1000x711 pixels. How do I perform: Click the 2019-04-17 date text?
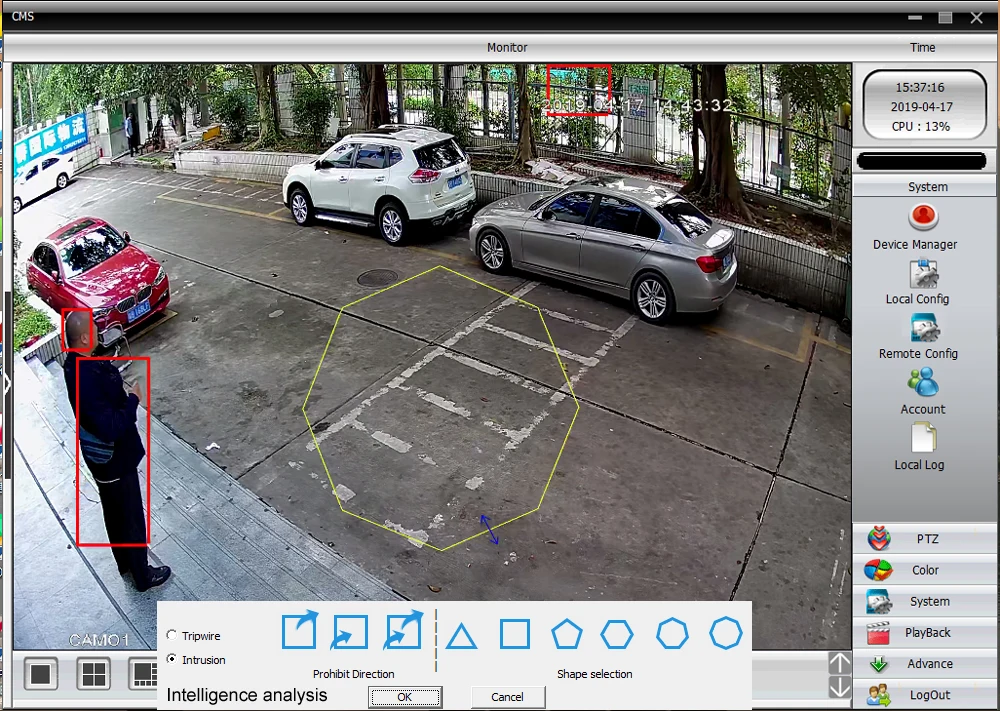pyautogui.click(x=922, y=107)
